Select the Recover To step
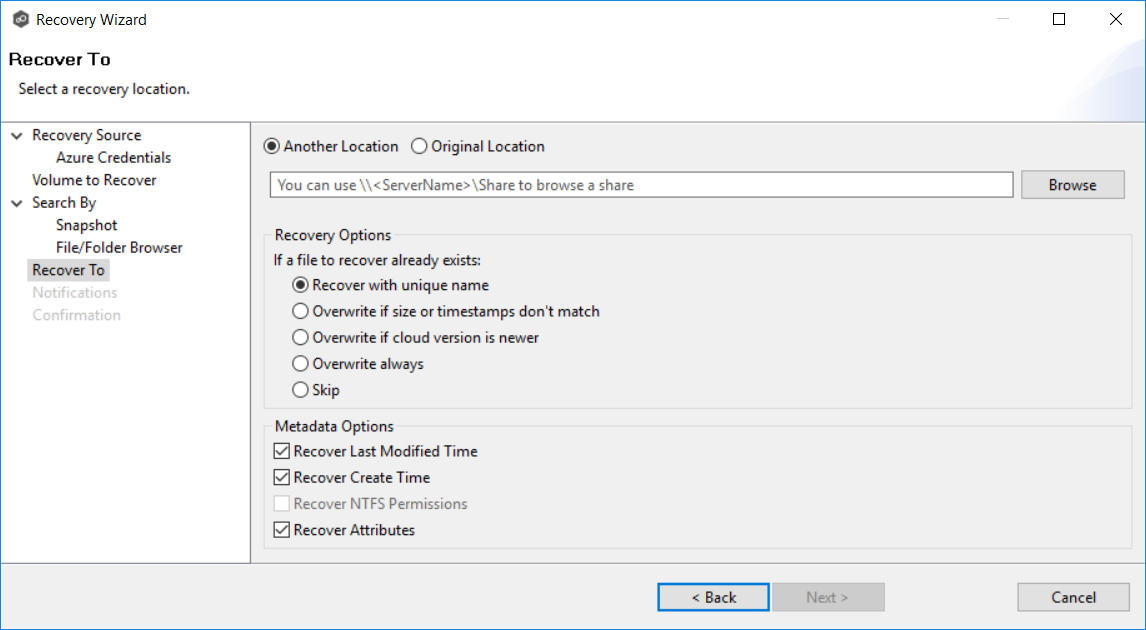The image size is (1146, 630). 68,270
